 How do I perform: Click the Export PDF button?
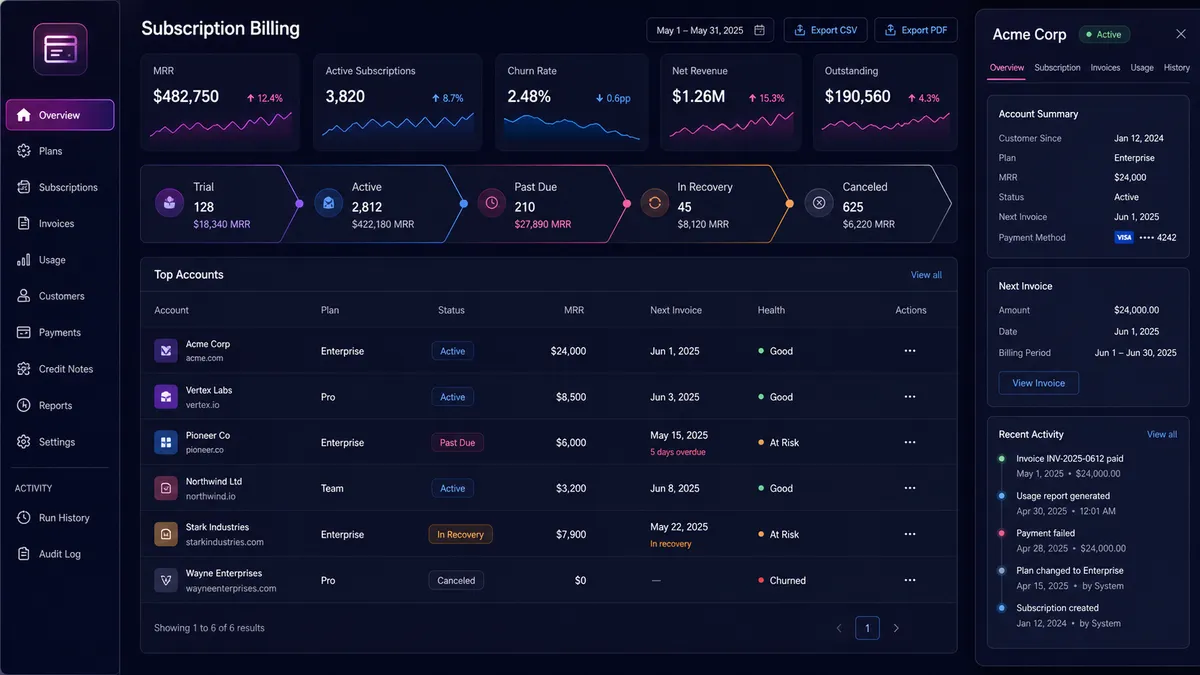(916, 30)
